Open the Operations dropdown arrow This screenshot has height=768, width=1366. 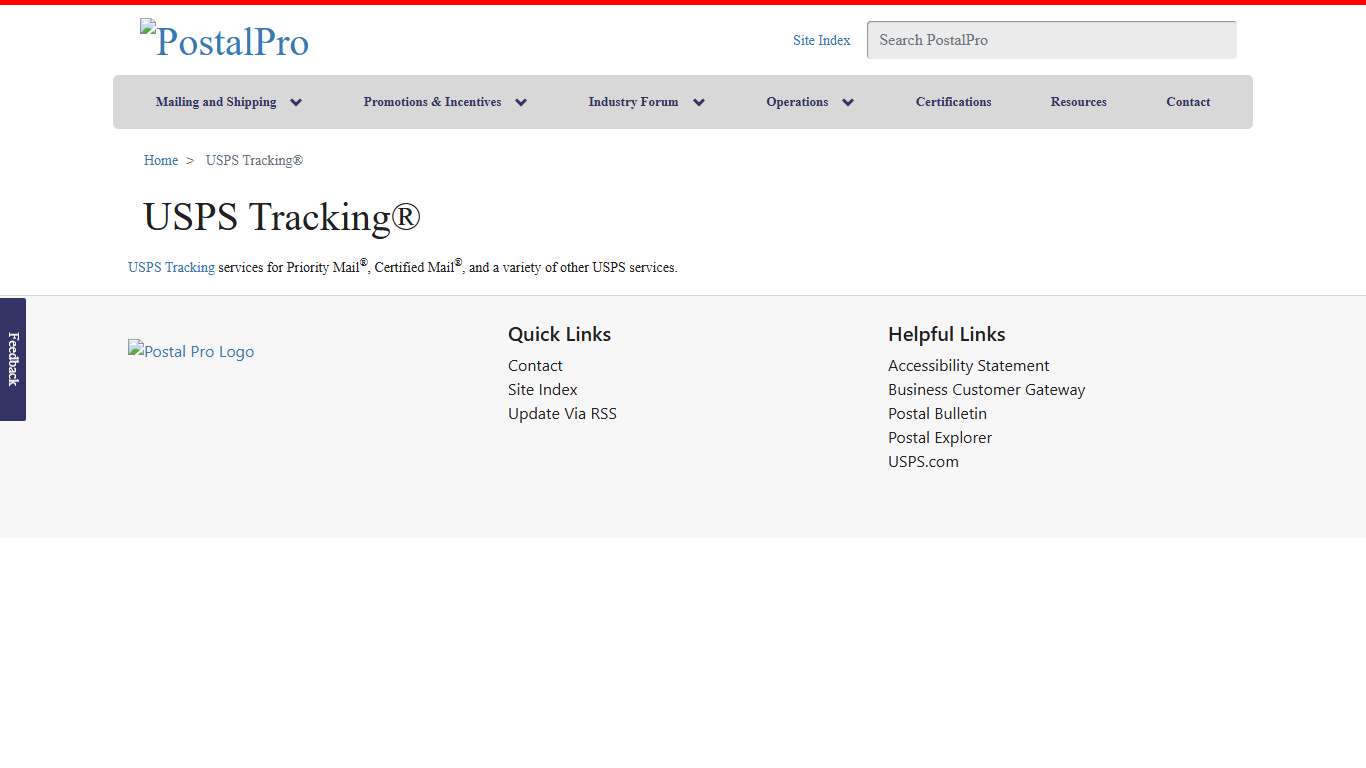click(x=847, y=102)
